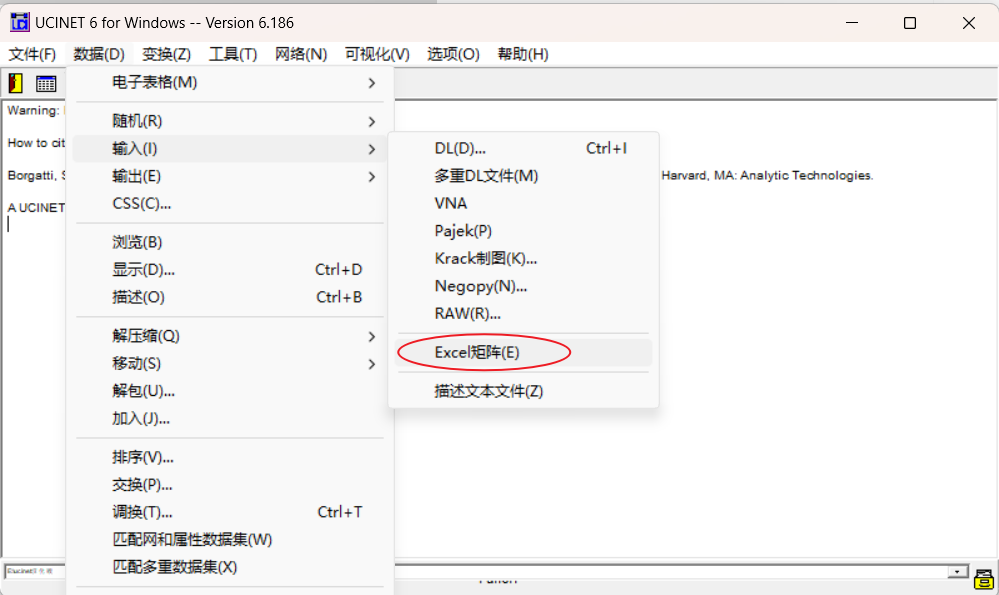This screenshot has width=999, height=595.
Task: Open the 文件(F) menu
Action: coord(32,54)
